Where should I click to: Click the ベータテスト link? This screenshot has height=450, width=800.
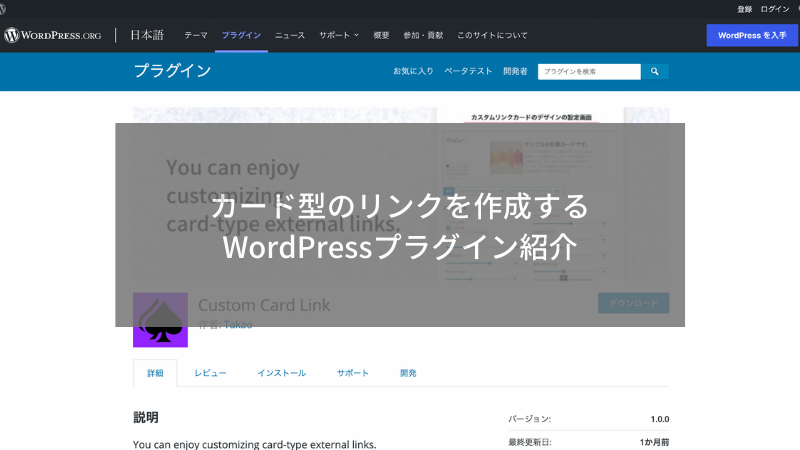tap(468, 71)
